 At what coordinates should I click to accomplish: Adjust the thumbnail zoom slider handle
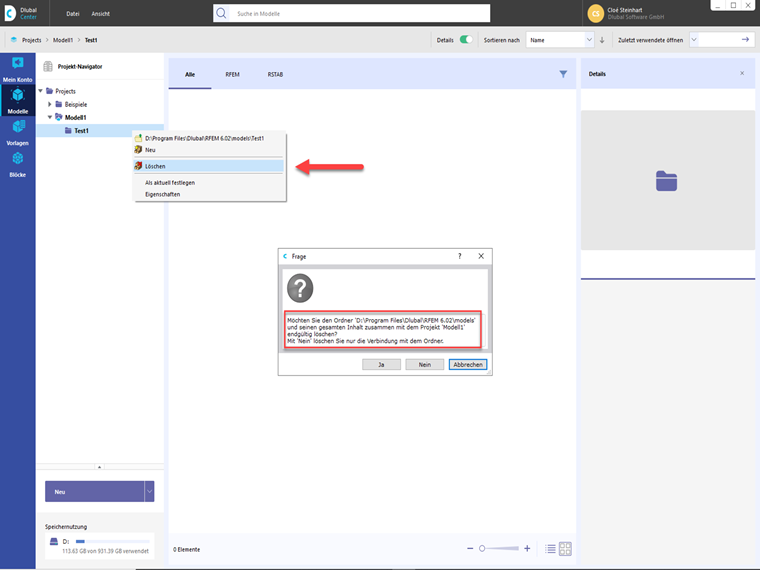click(x=482, y=549)
